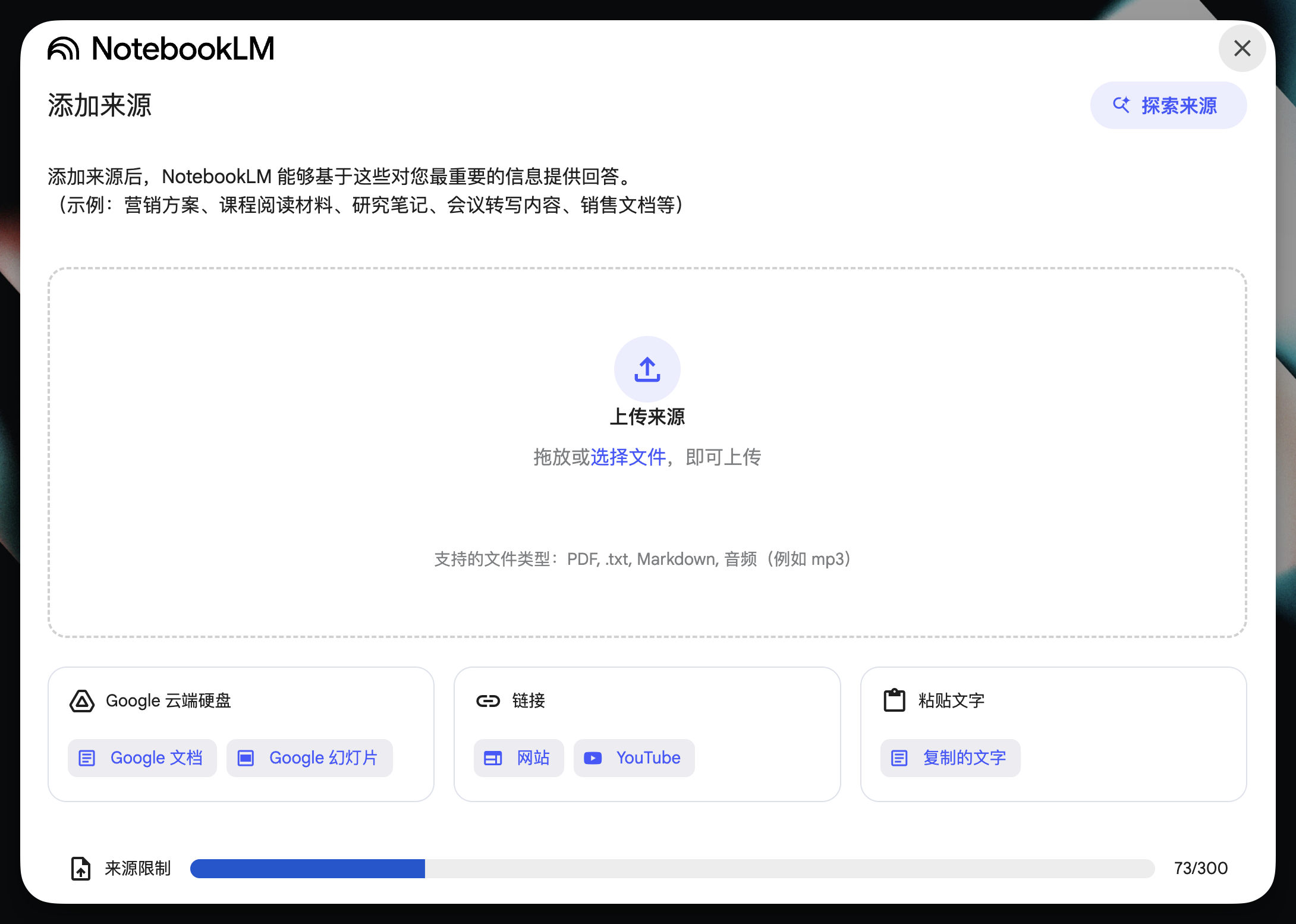Add a YouTube source
This screenshot has height=924, width=1296.
click(634, 758)
